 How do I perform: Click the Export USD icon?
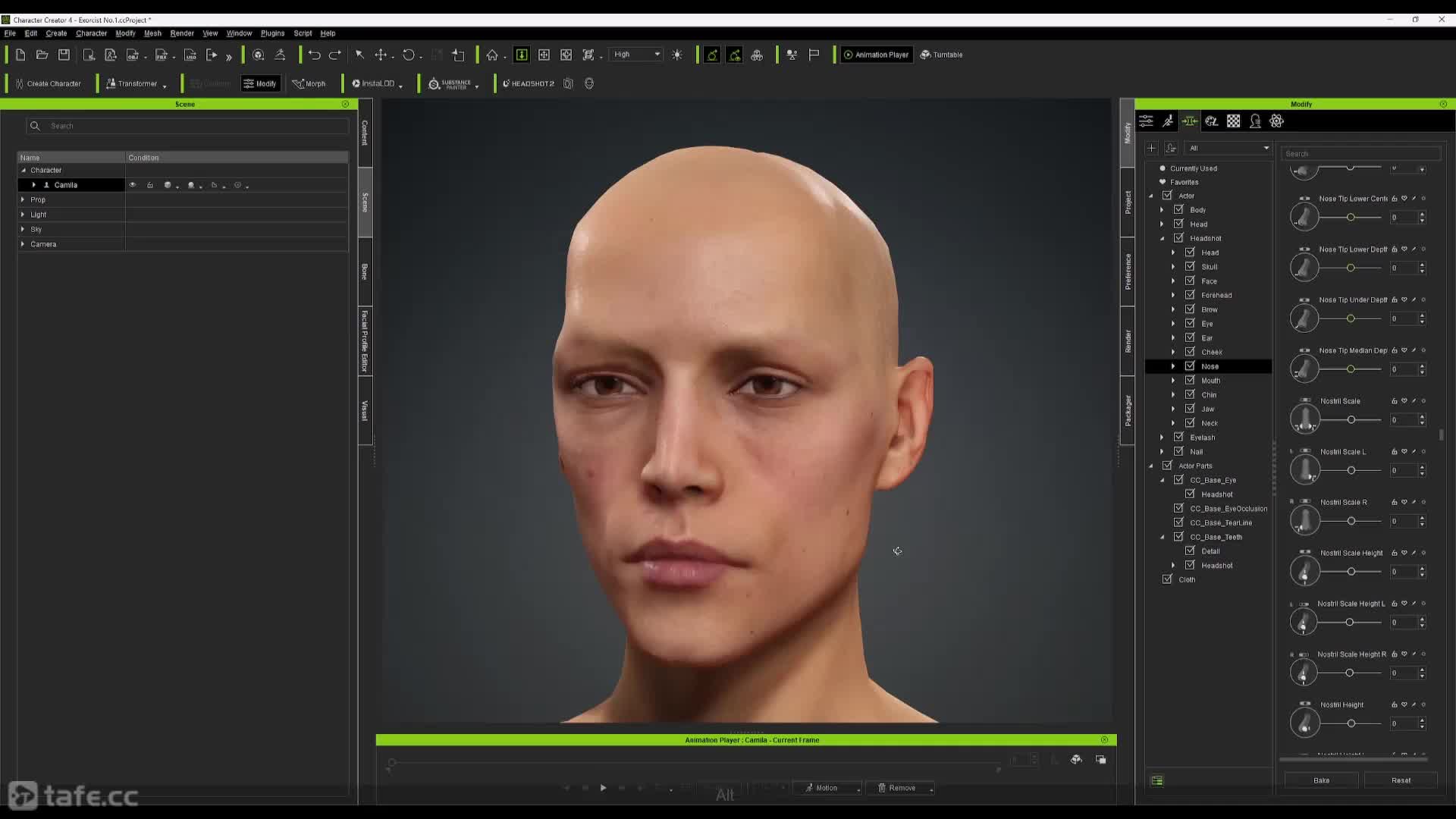pyautogui.click(x=190, y=55)
